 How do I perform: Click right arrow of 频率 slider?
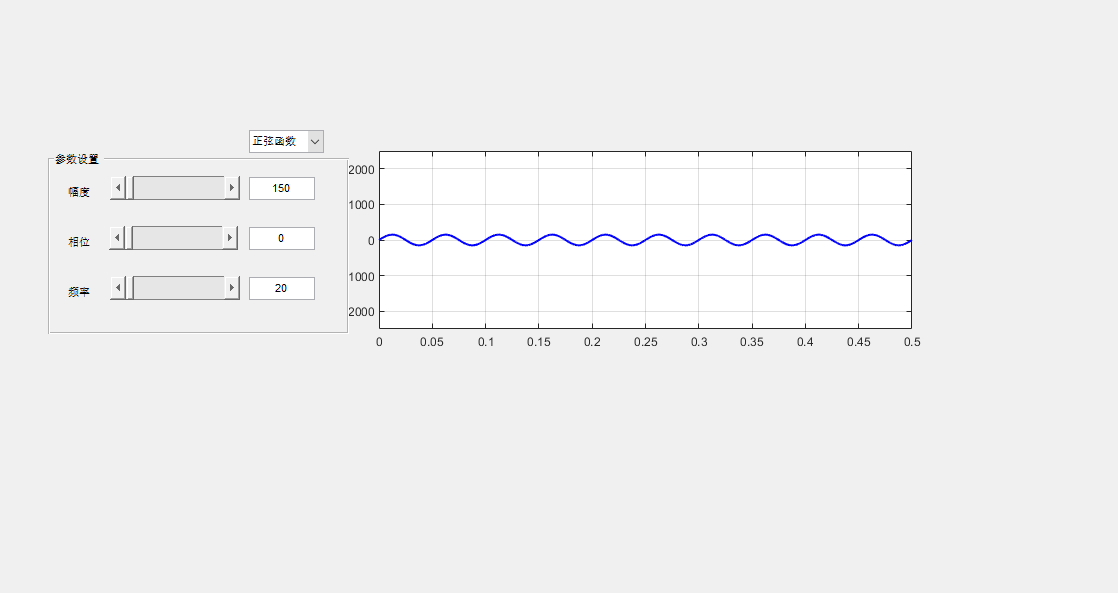tap(232, 288)
